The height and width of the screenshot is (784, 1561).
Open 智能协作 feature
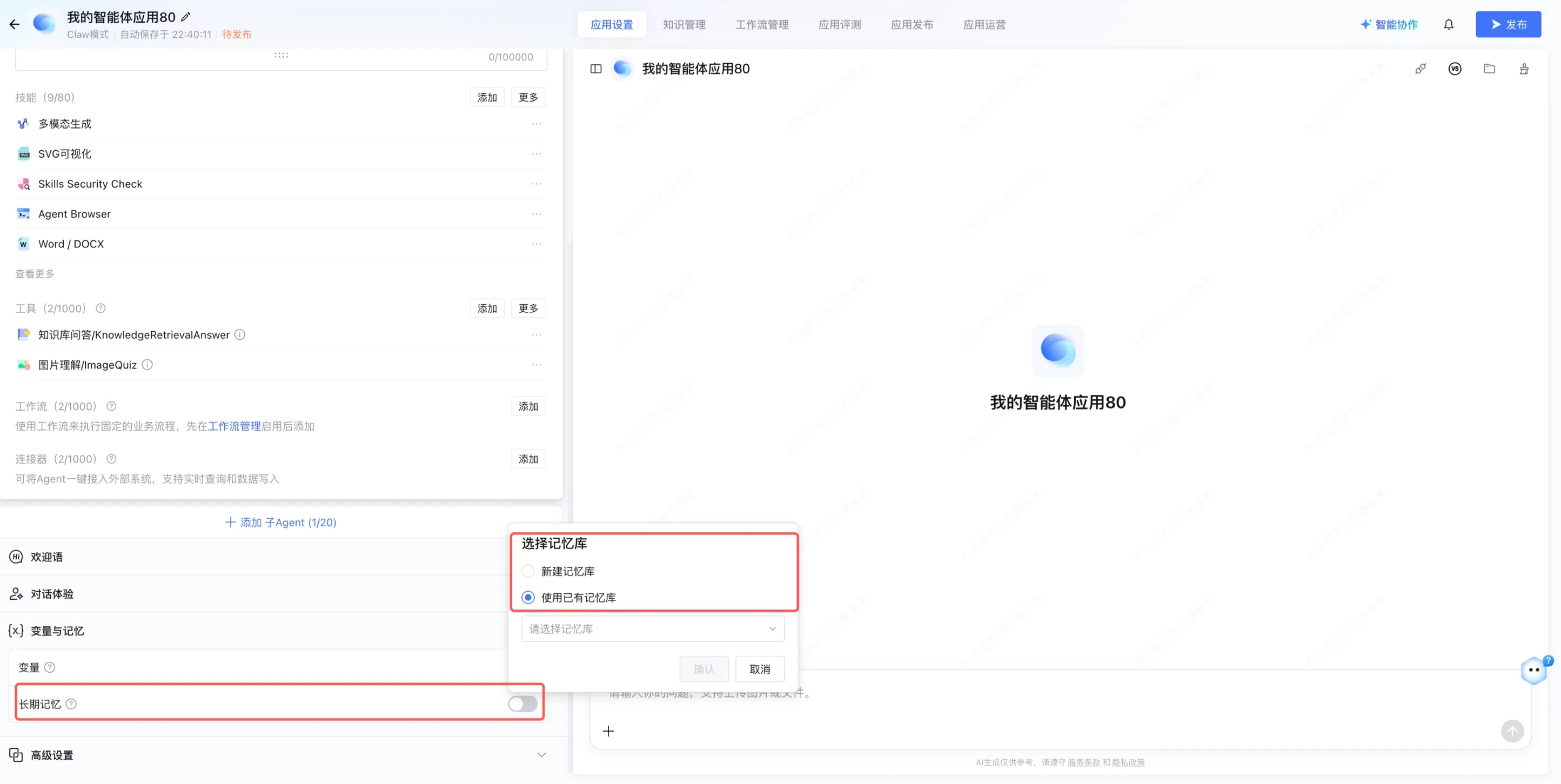click(x=1388, y=24)
